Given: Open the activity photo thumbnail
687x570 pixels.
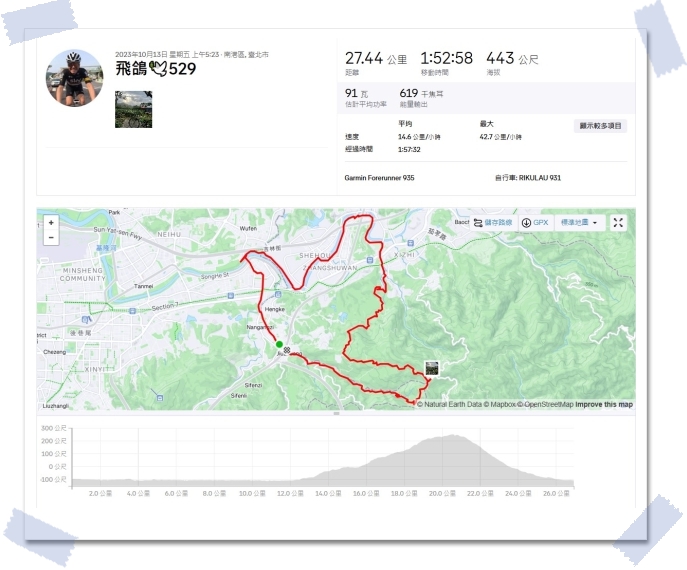Looking at the screenshot, I should point(134,110).
